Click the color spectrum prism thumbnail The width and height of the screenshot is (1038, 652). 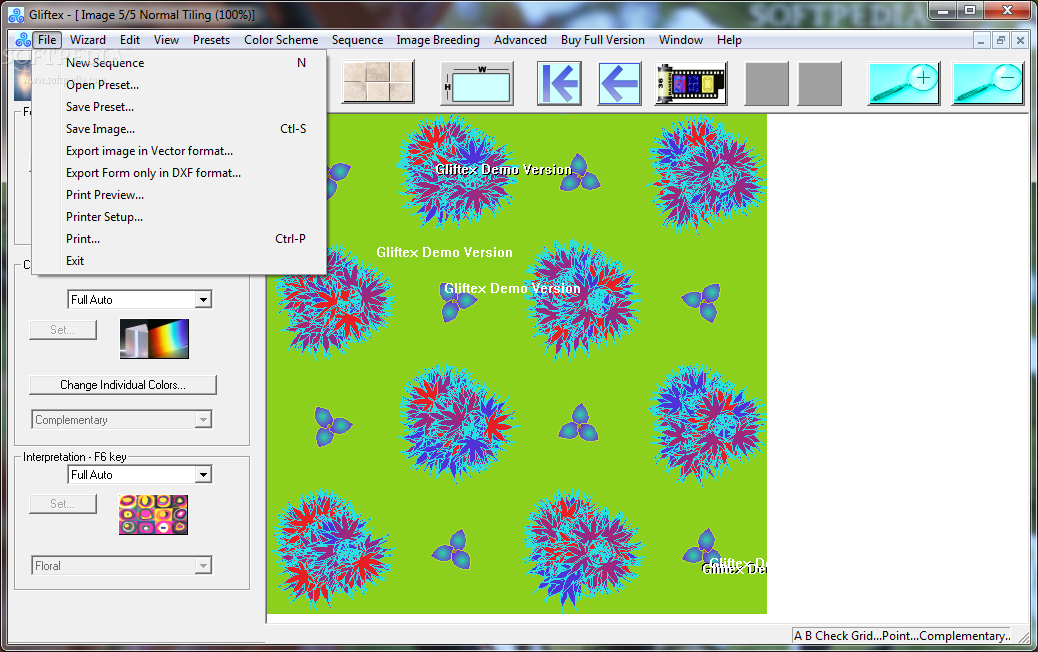[x=154, y=339]
